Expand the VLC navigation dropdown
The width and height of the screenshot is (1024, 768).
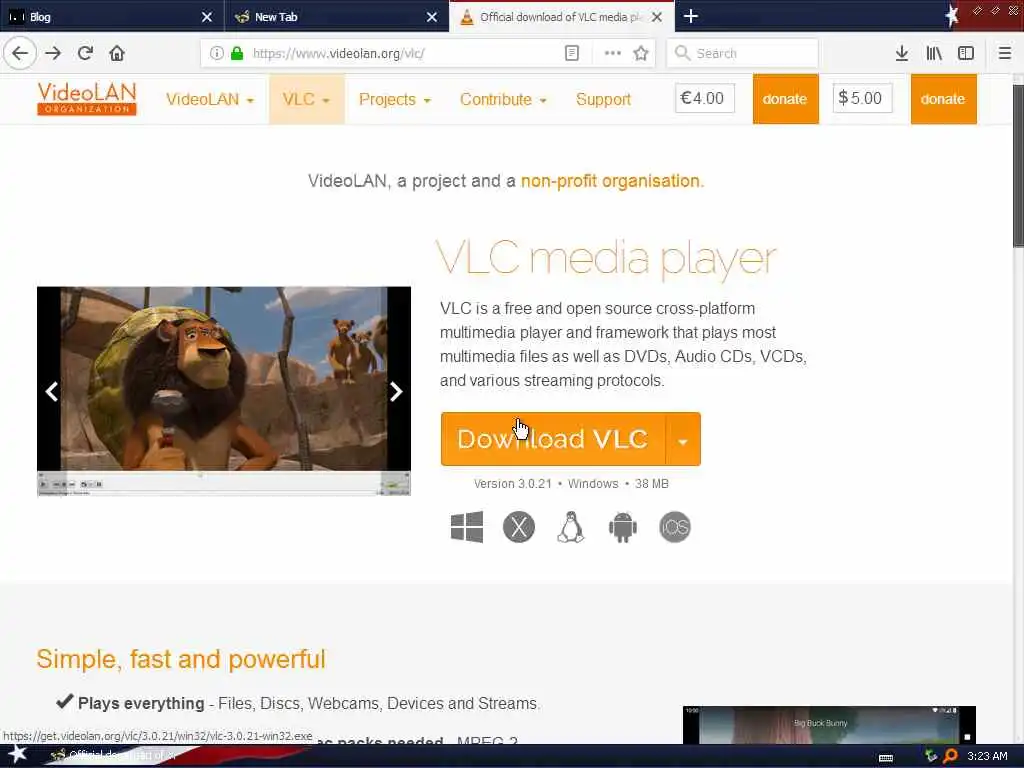(306, 99)
